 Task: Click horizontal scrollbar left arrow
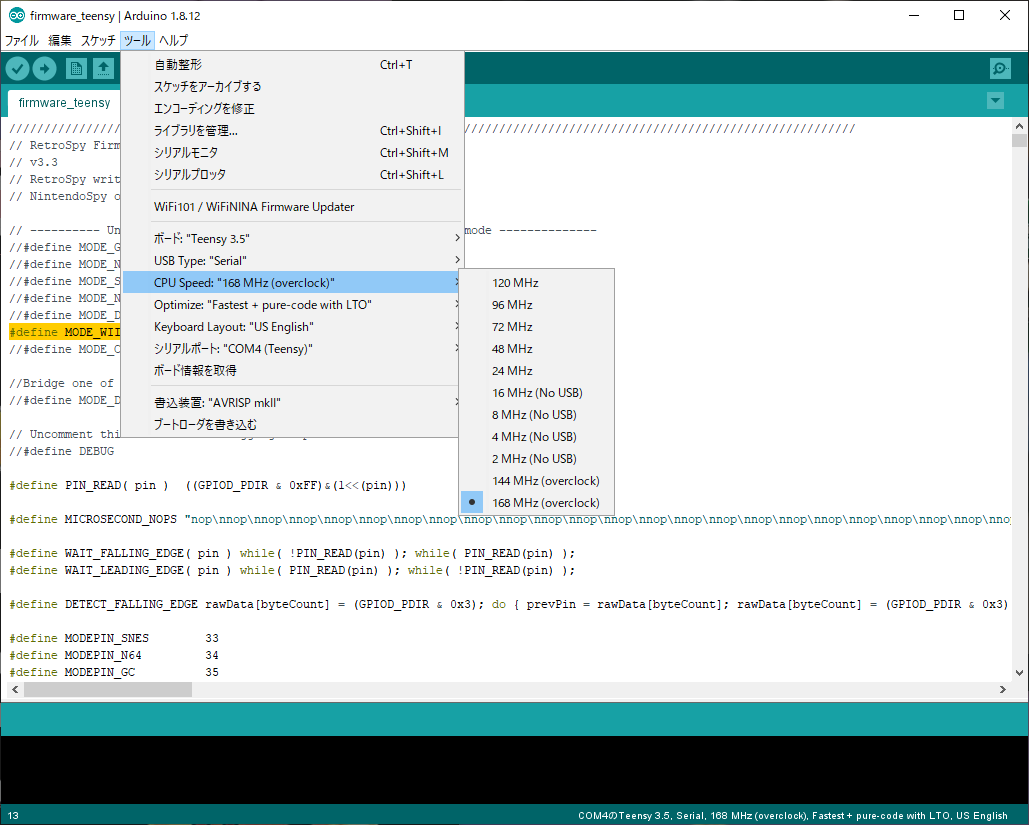point(15,689)
